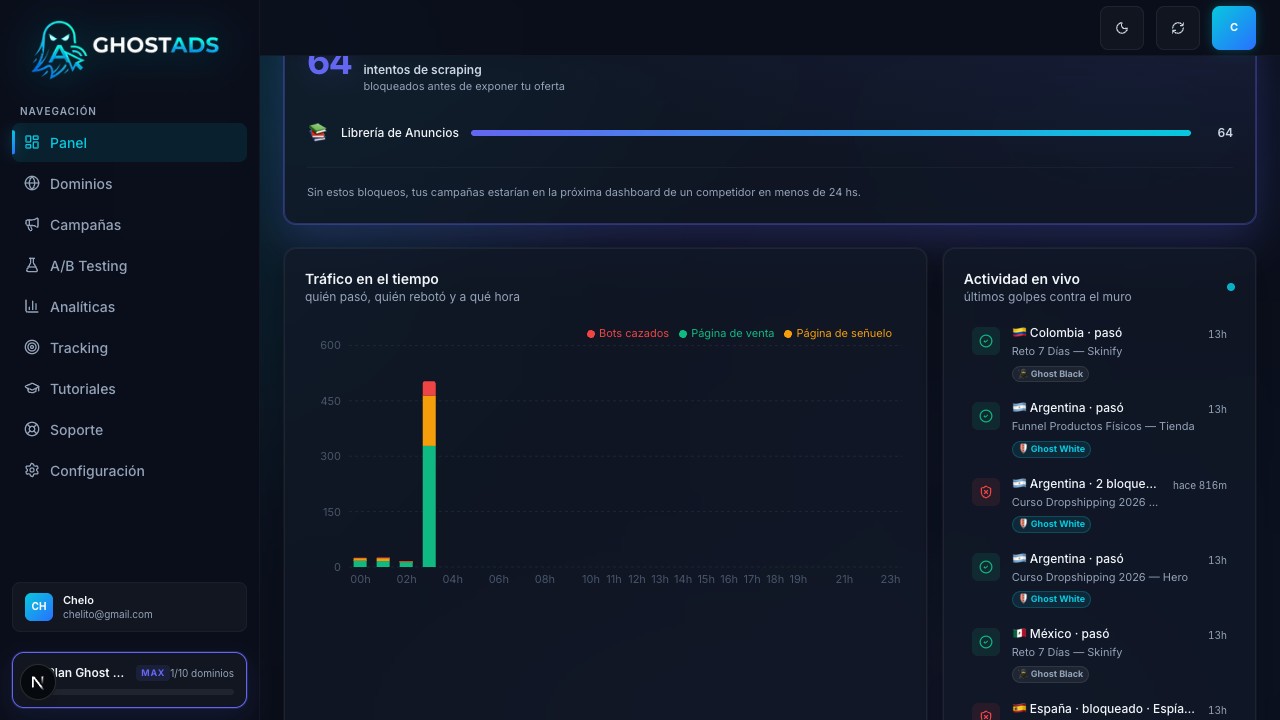The height and width of the screenshot is (720, 1280).
Task: Click the small bar above 00h
Action: 360,563
